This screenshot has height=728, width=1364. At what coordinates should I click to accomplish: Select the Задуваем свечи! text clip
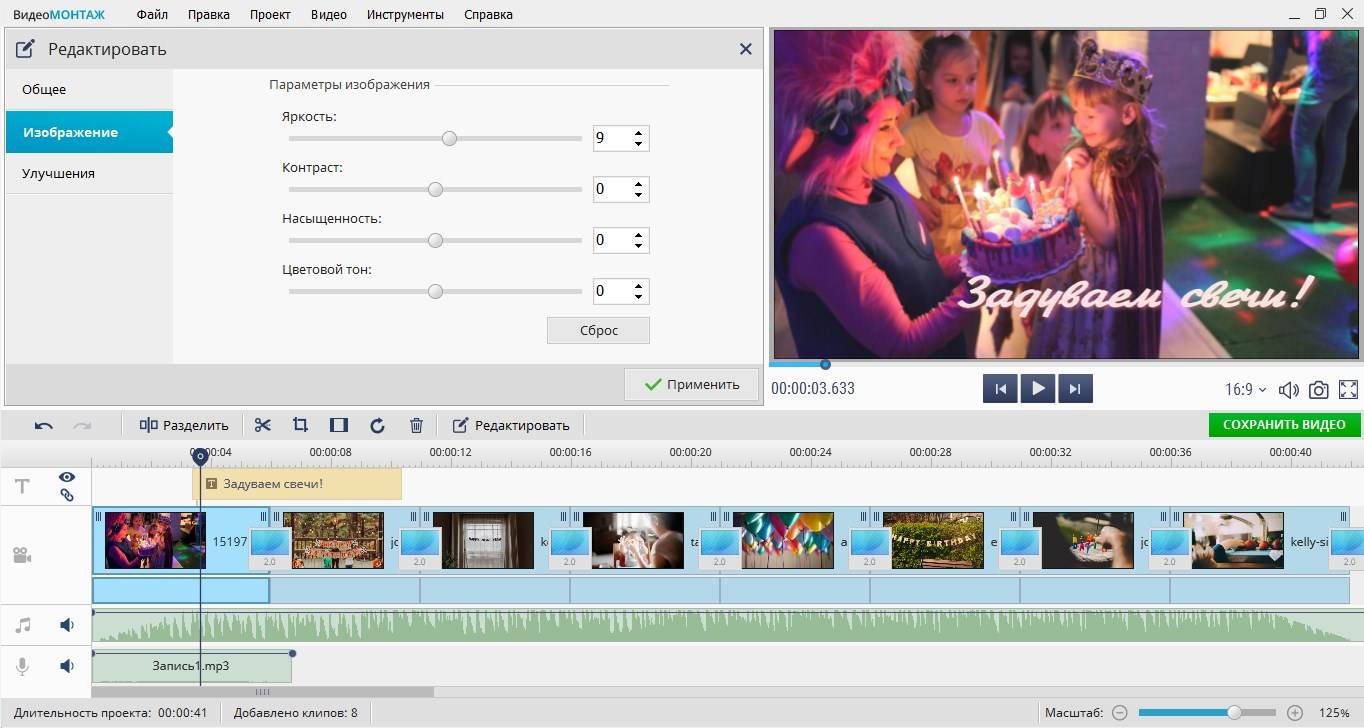[x=297, y=484]
